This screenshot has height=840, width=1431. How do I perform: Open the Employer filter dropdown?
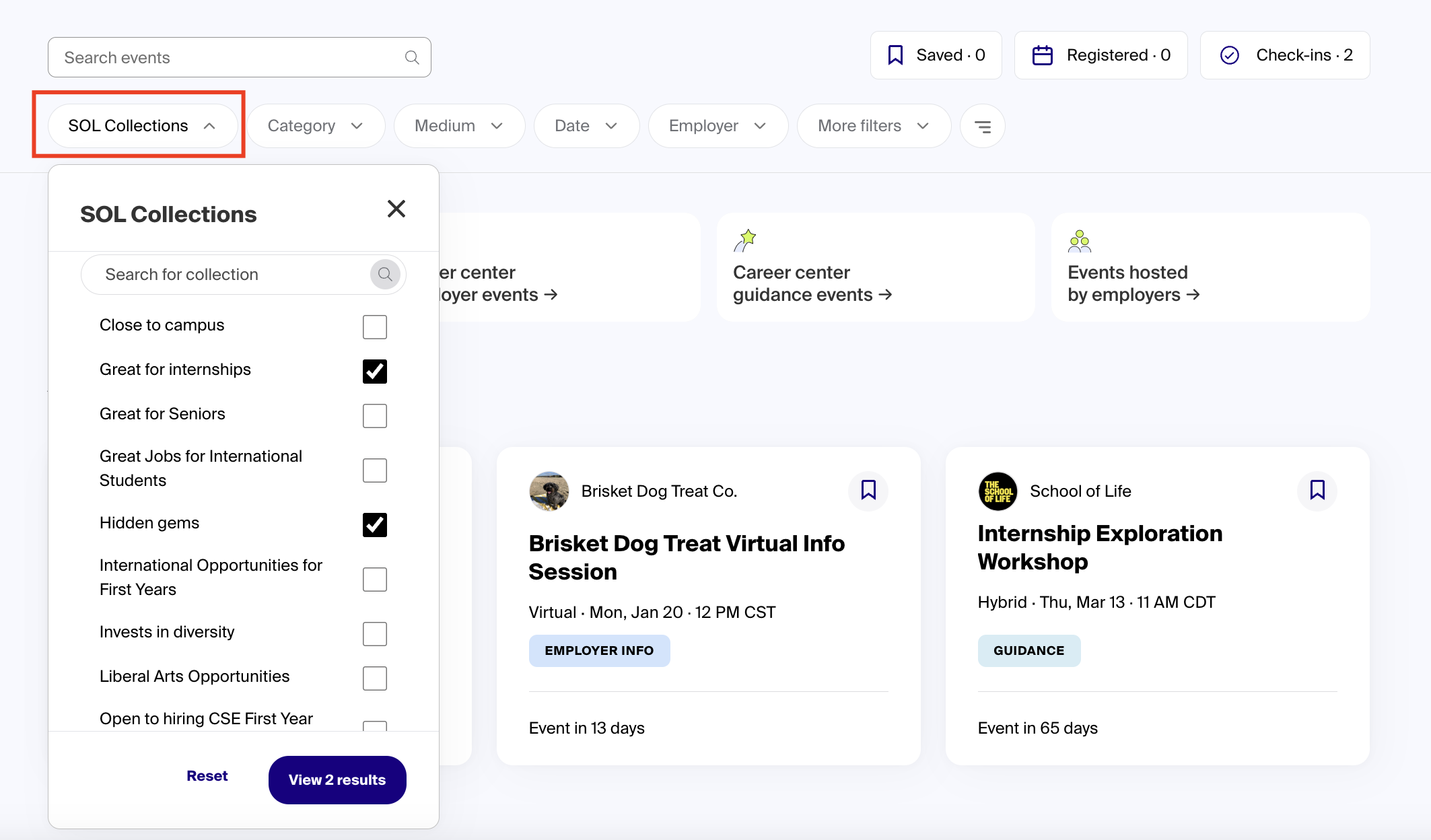pos(718,126)
